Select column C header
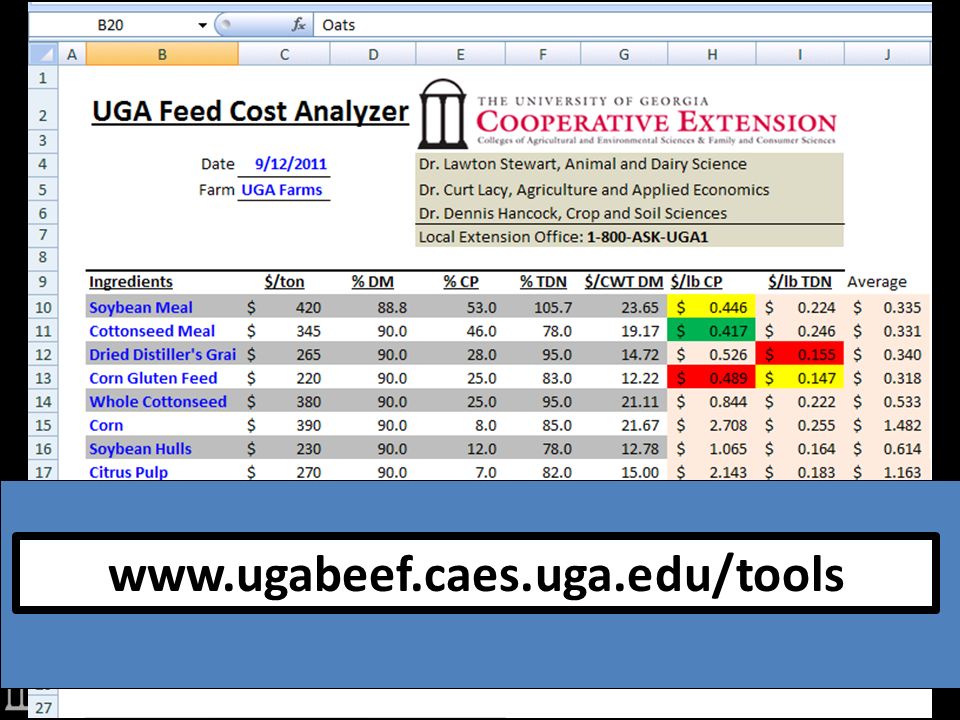Image resolution: width=960 pixels, height=720 pixels. click(x=284, y=54)
